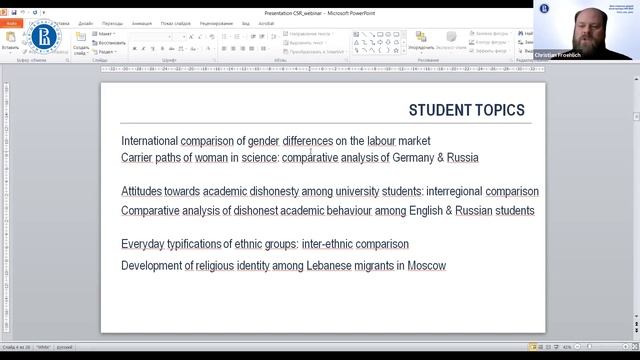Click the Arrange (Упорядочить) icon
This screenshot has height=360, width=640.
point(421,37)
